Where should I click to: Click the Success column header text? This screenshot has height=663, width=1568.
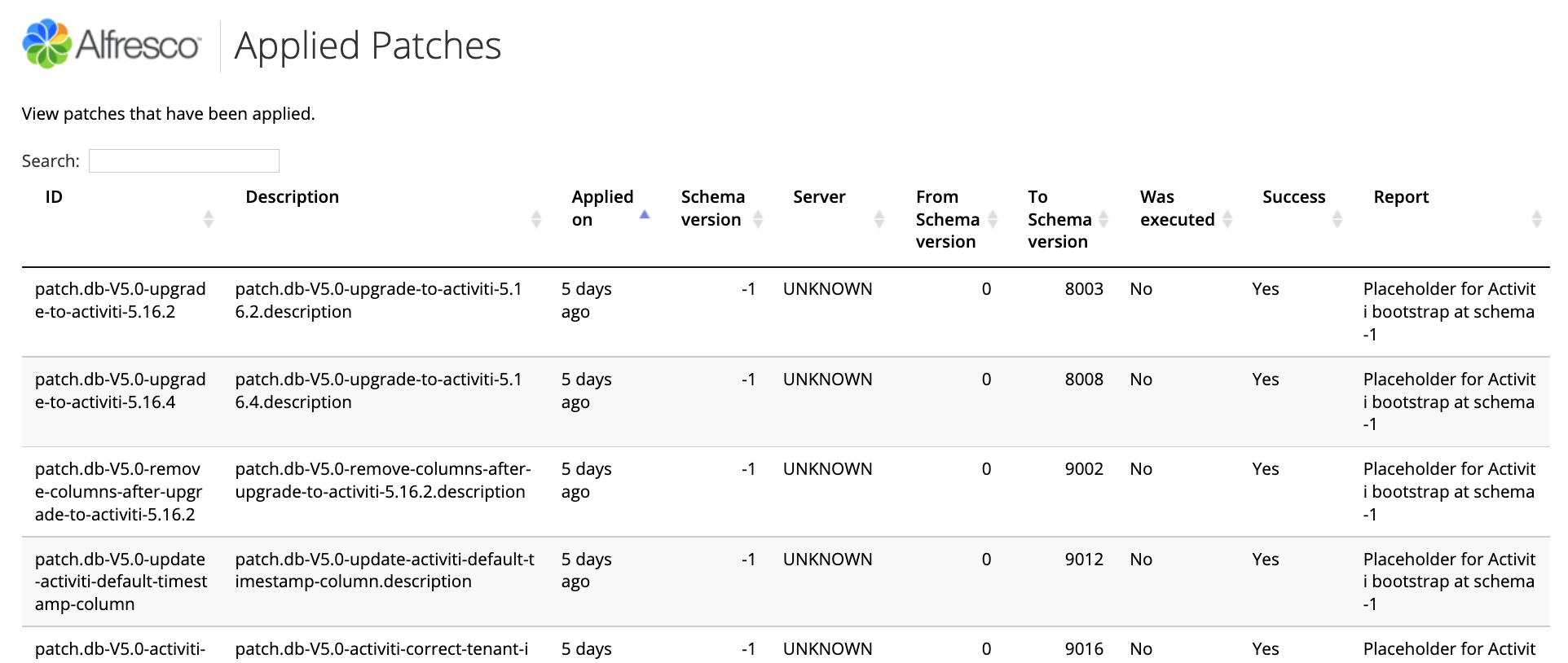[1294, 197]
